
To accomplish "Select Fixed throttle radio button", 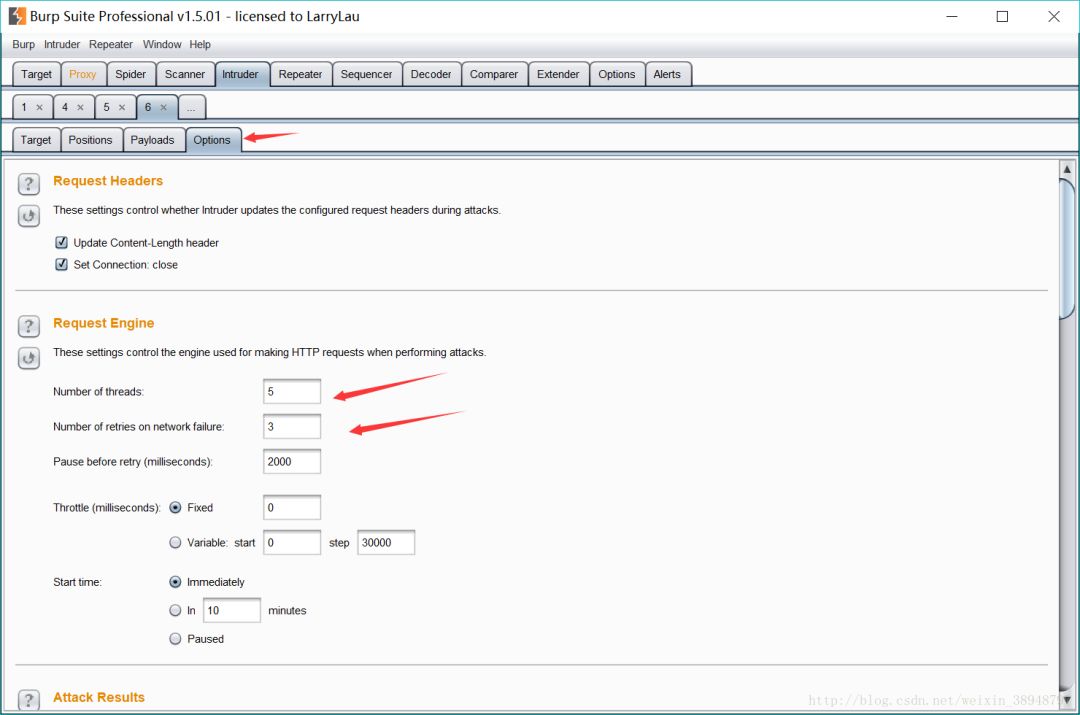I will pyautogui.click(x=175, y=508).
